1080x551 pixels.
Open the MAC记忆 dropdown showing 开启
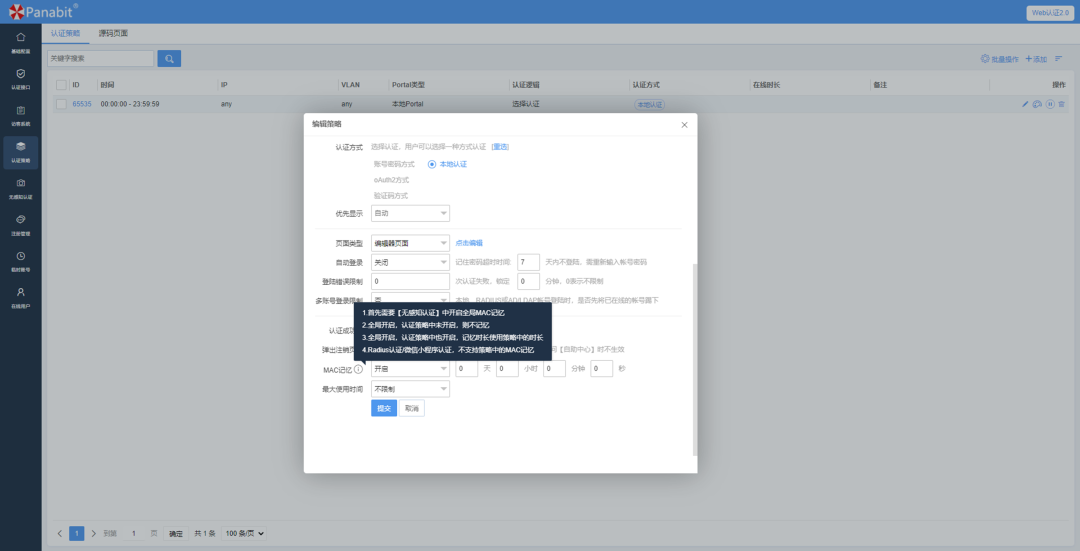pyautogui.click(x=411, y=369)
